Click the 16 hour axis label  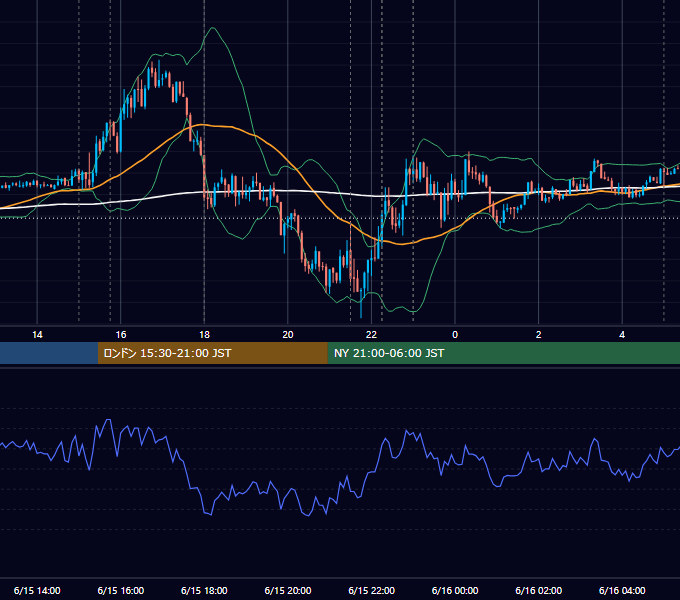pos(121,335)
